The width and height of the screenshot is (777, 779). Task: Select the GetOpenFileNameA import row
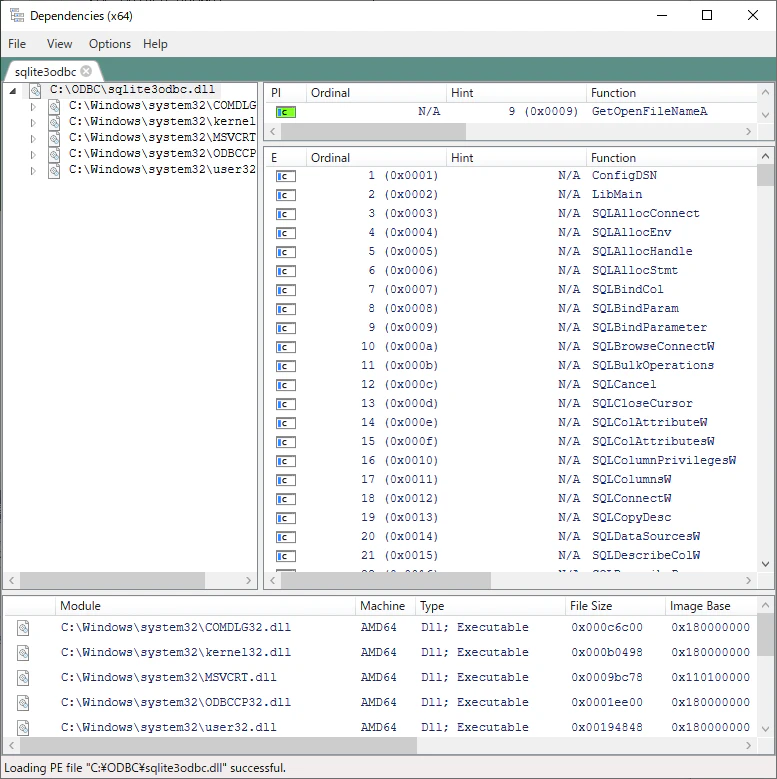point(510,112)
